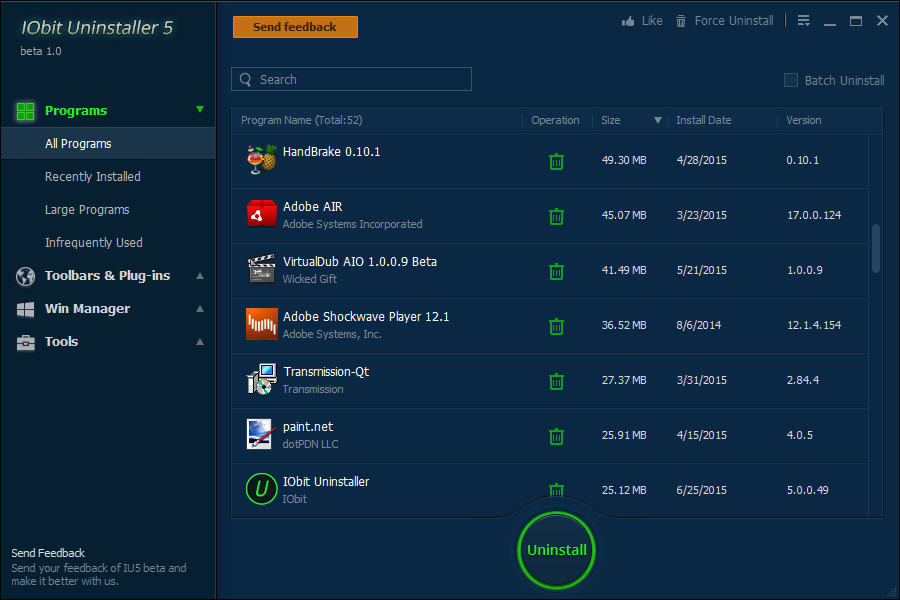Viewport: 900px width, 600px height.
Task: Click the Force Uninstall trash icon
Action: click(681, 21)
